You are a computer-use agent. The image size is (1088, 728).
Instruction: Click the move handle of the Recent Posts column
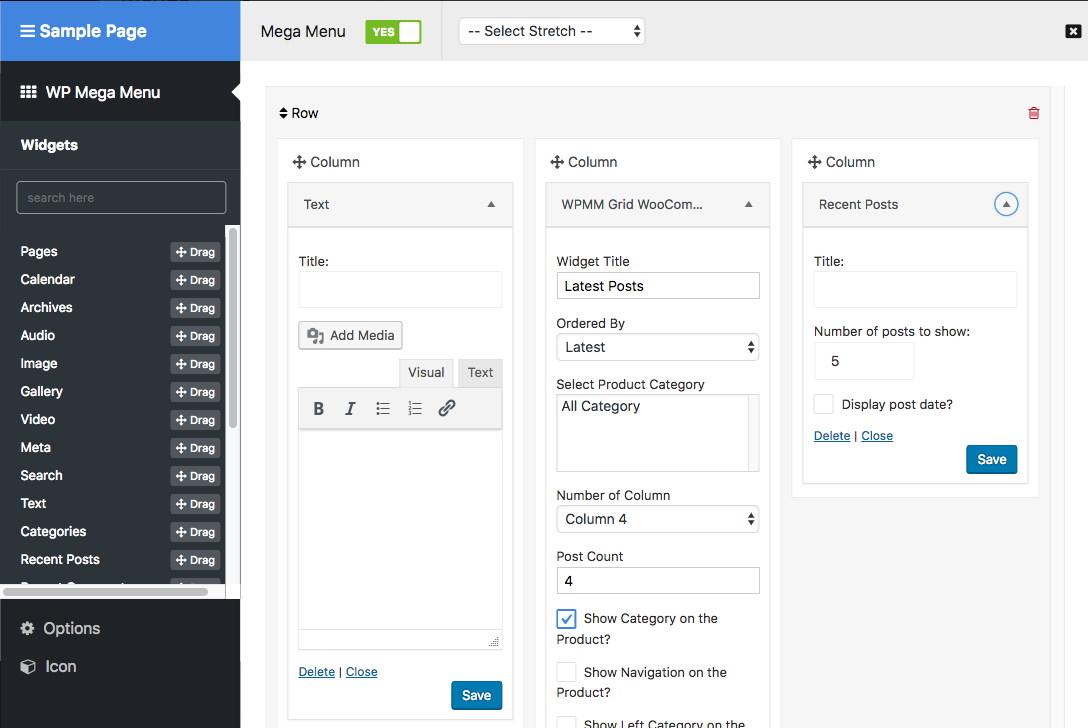click(815, 162)
